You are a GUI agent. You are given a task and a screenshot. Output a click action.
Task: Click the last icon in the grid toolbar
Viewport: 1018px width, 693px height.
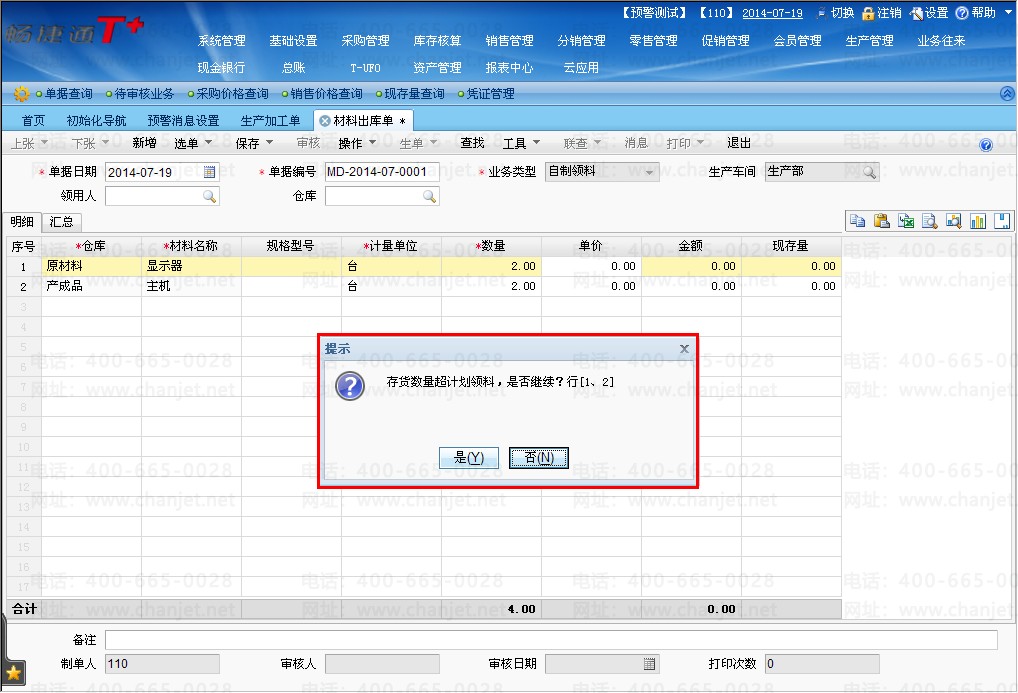[x=1002, y=221]
